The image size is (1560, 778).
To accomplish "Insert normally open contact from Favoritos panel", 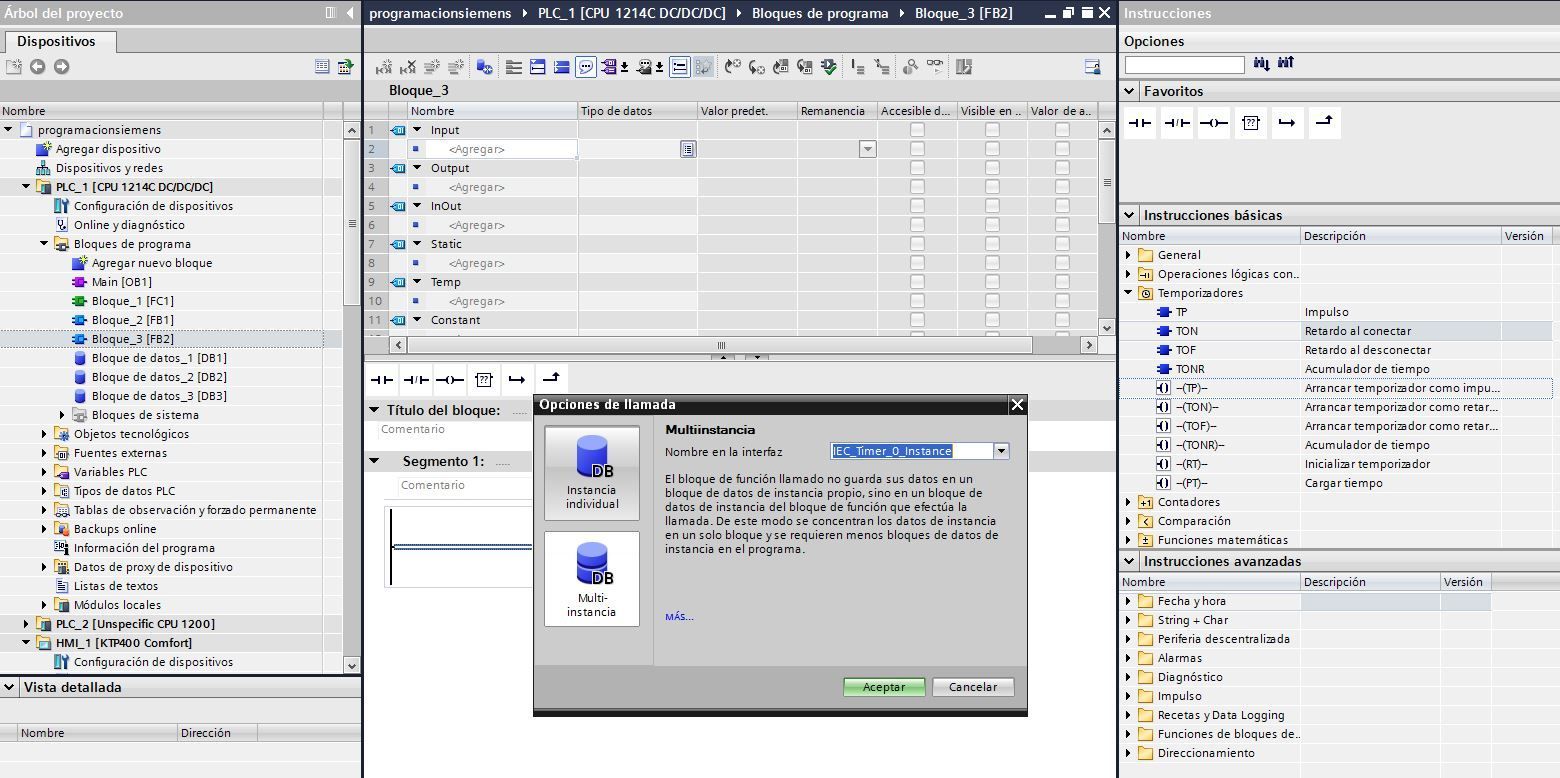I will pyautogui.click(x=1140, y=123).
